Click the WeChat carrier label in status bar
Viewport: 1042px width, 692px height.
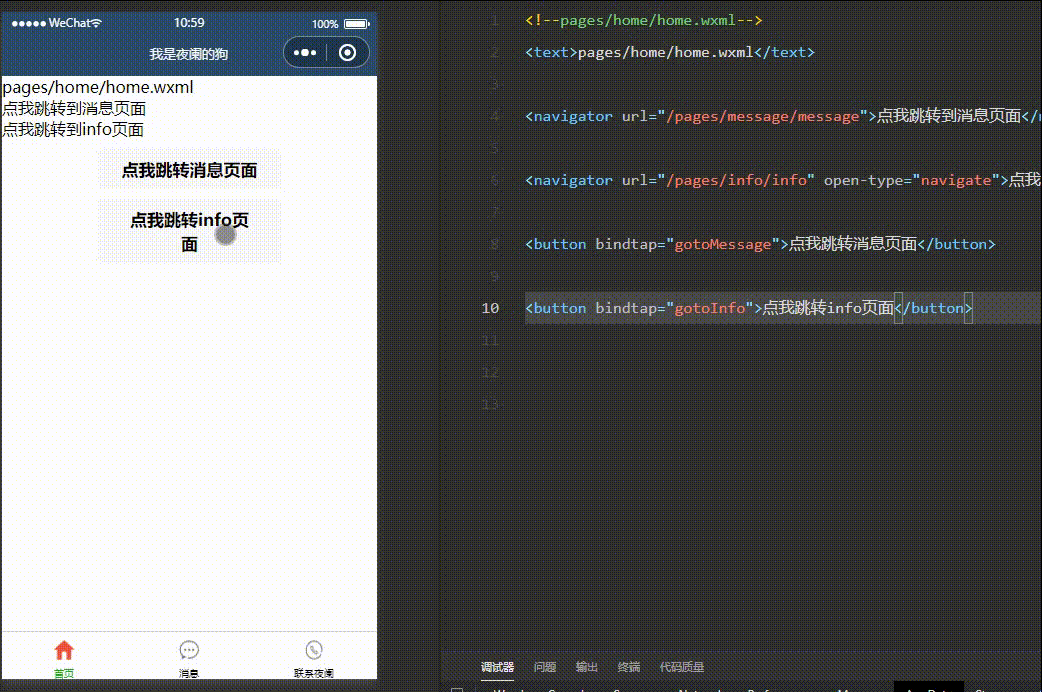tap(69, 23)
